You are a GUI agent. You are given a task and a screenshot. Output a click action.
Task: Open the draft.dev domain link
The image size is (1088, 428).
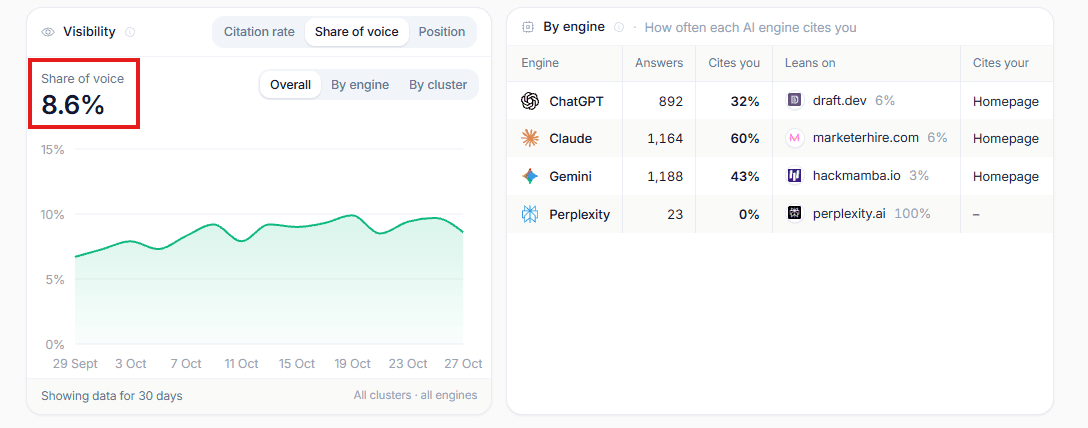[x=840, y=101]
